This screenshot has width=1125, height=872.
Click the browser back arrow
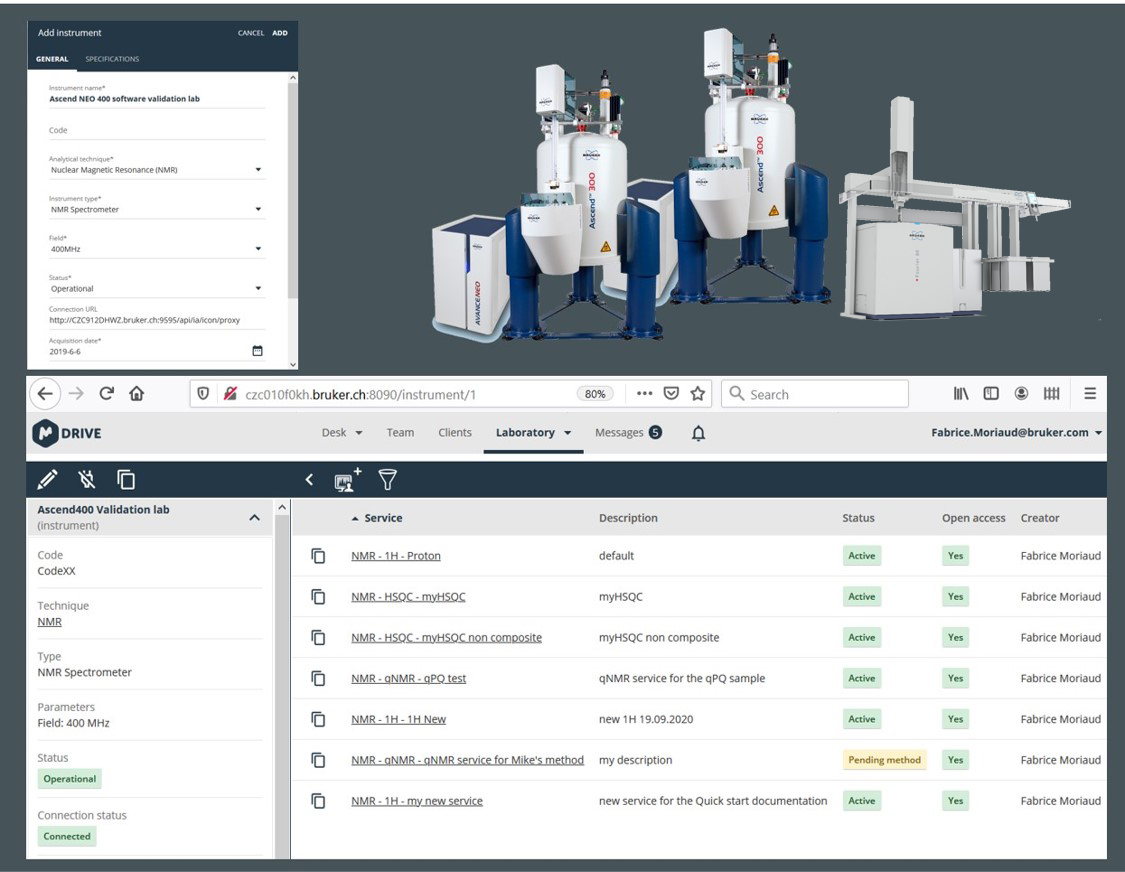(x=45, y=394)
